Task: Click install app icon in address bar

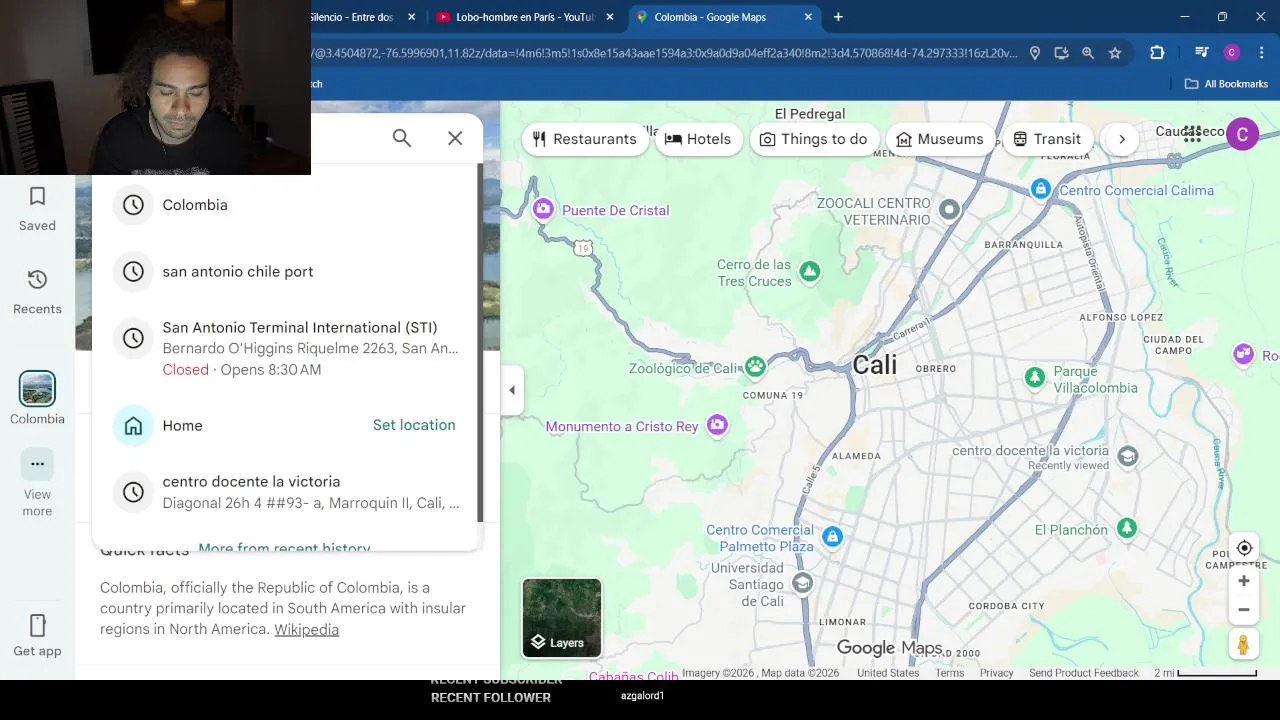Action: pos(1061,53)
